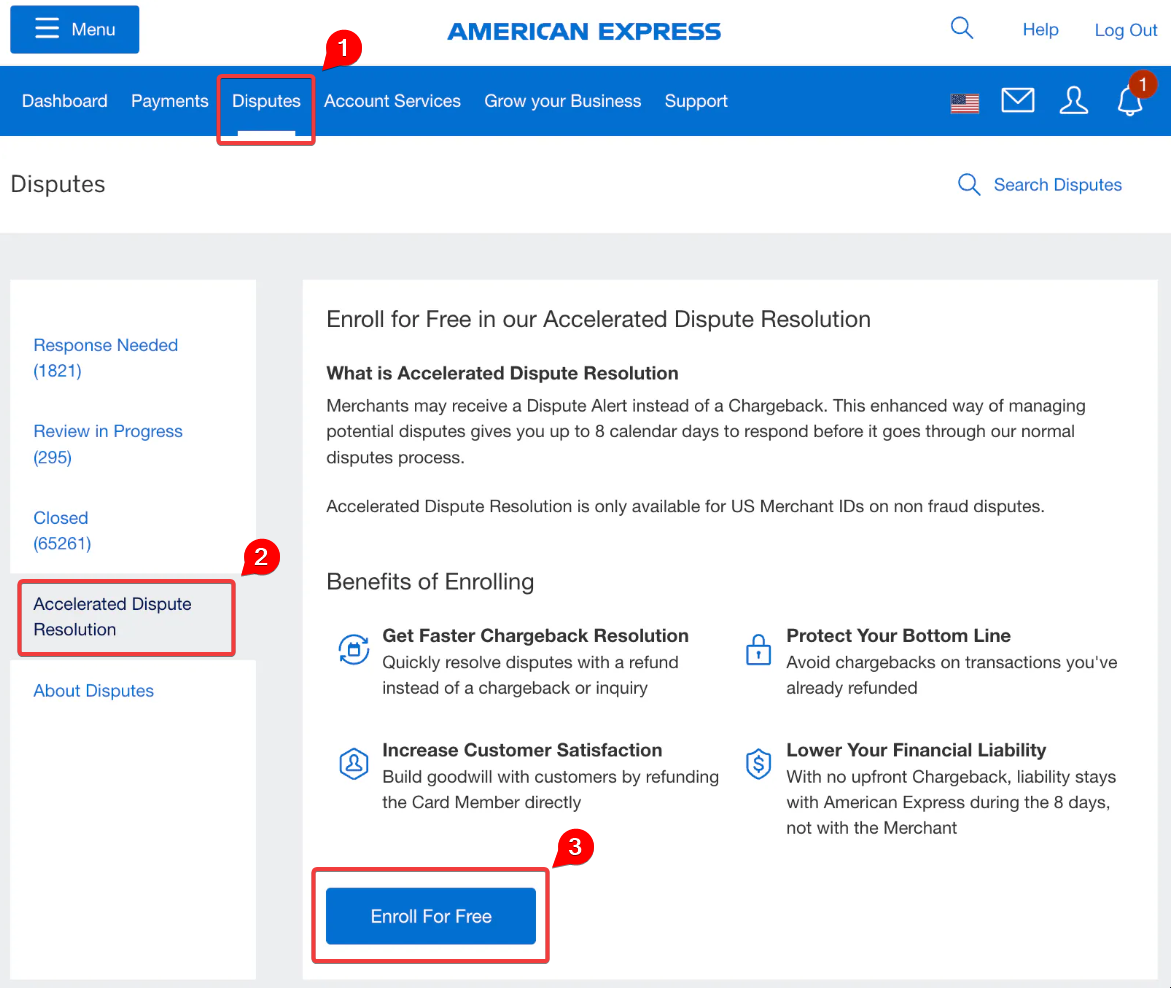Click the US flag country icon
Screen dimensions: 1171x988
click(965, 103)
